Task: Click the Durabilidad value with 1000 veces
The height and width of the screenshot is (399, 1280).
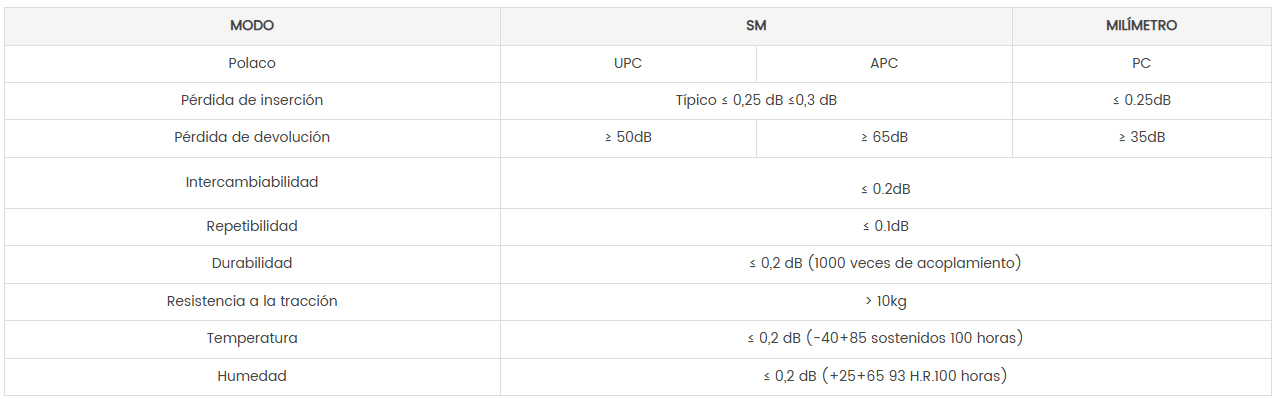Action: click(x=885, y=263)
